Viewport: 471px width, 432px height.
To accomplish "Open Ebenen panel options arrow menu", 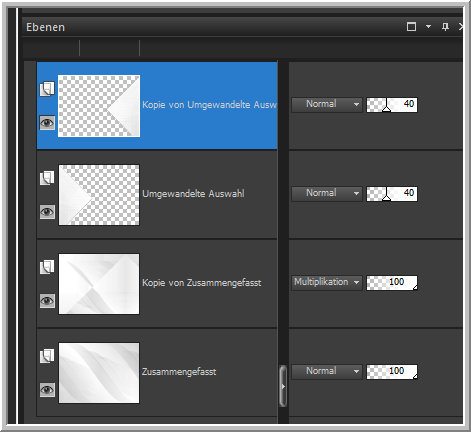I will click(428, 26).
